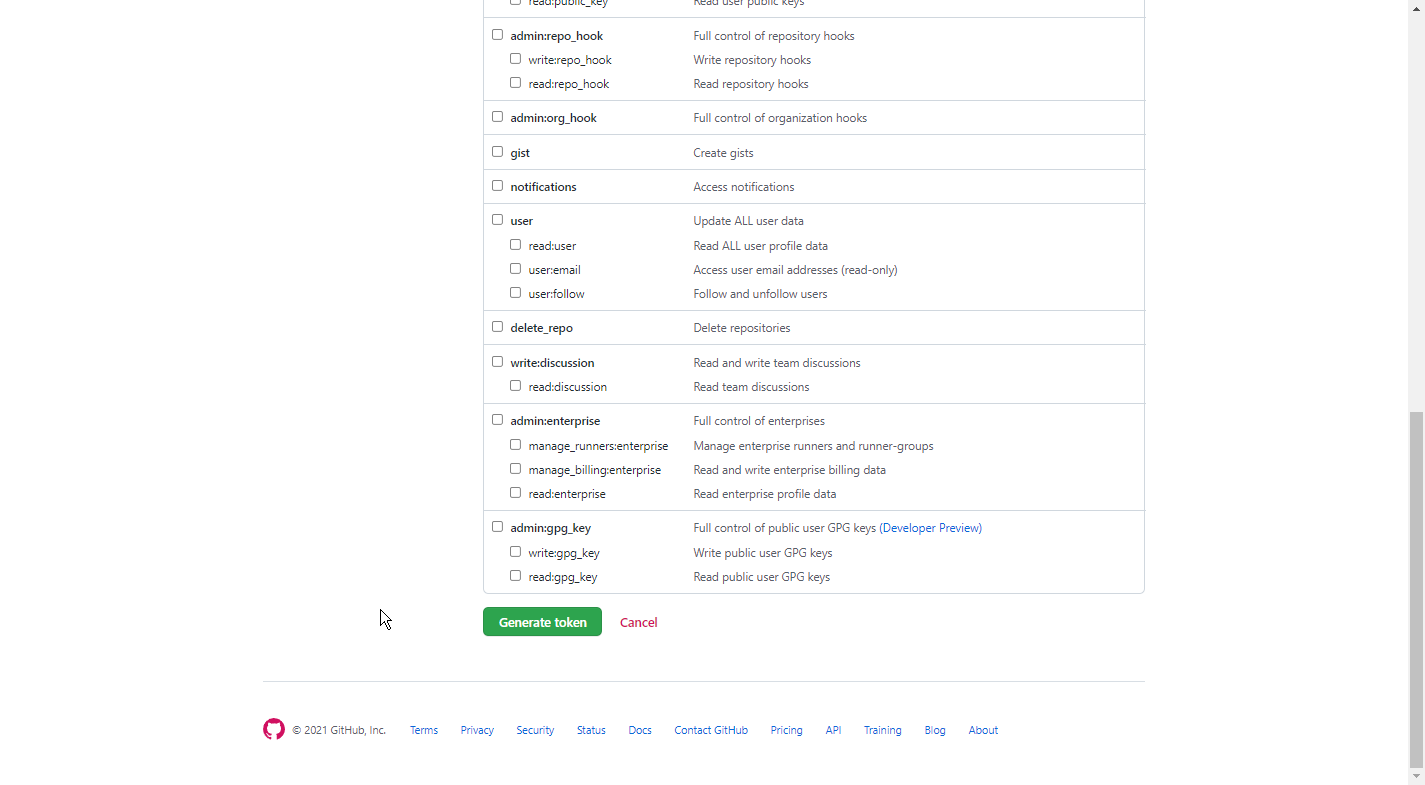Click the GitHub Octocat logo in footer

[x=274, y=730]
